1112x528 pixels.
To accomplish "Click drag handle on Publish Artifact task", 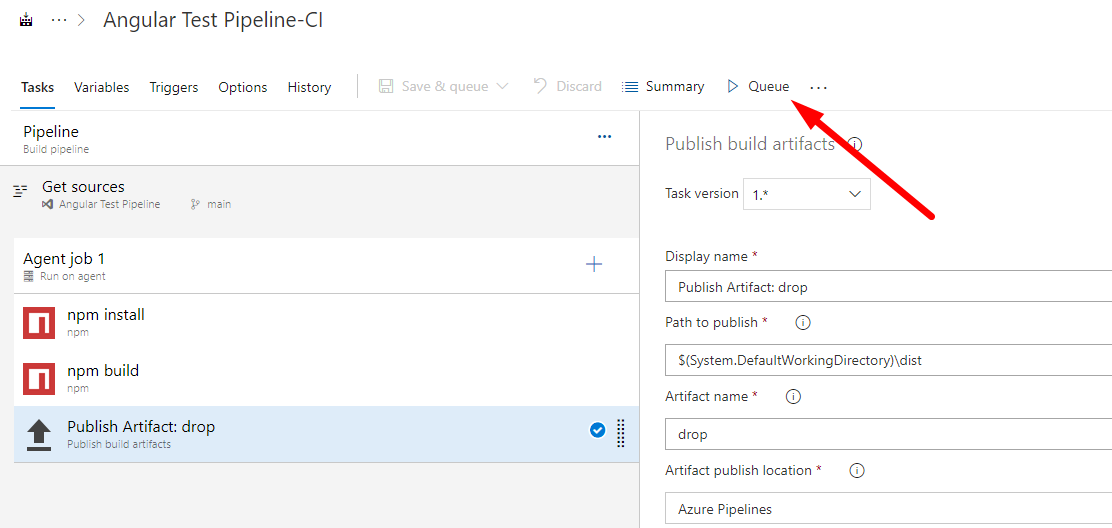I will click(x=620, y=432).
